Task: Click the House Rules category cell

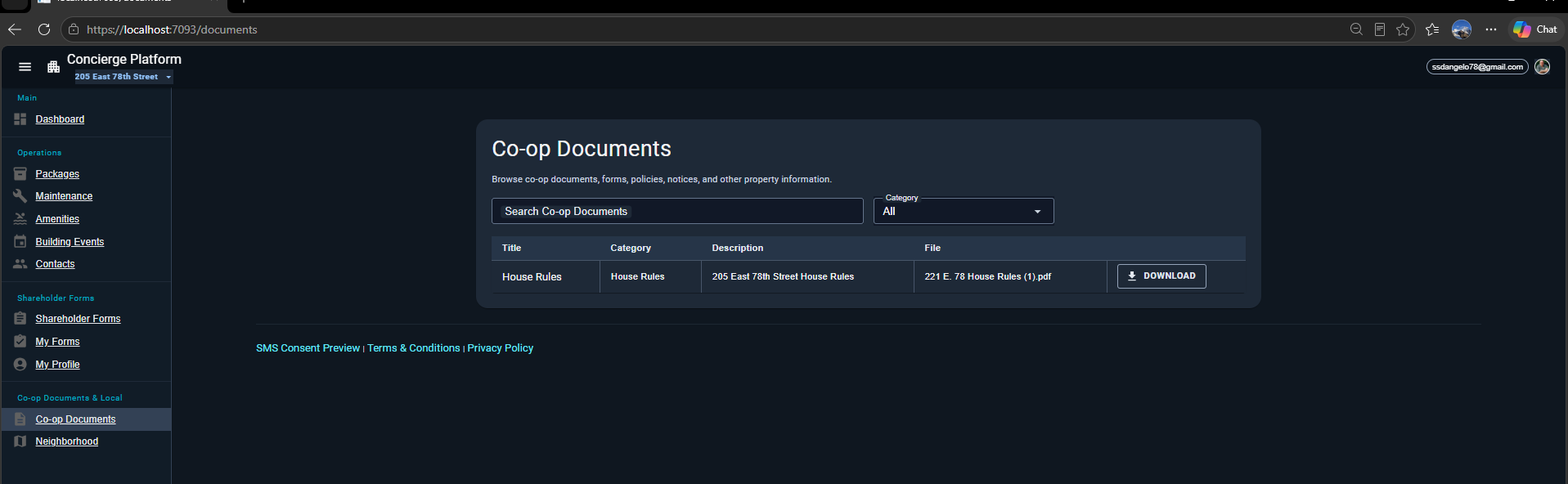Action: tap(637, 277)
